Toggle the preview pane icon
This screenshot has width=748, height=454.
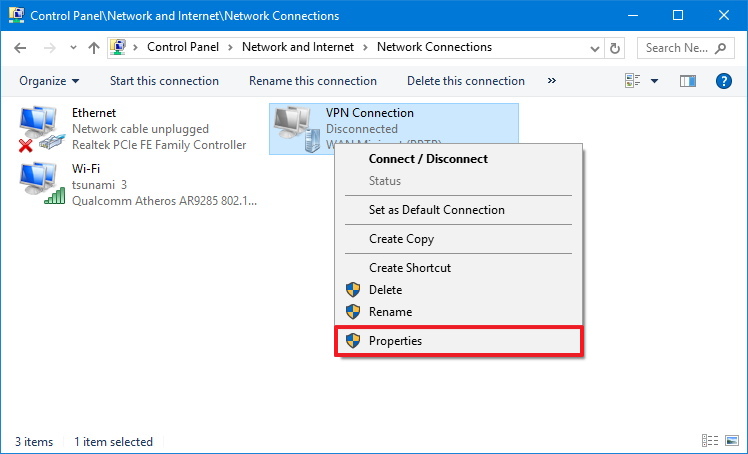[x=687, y=81]
